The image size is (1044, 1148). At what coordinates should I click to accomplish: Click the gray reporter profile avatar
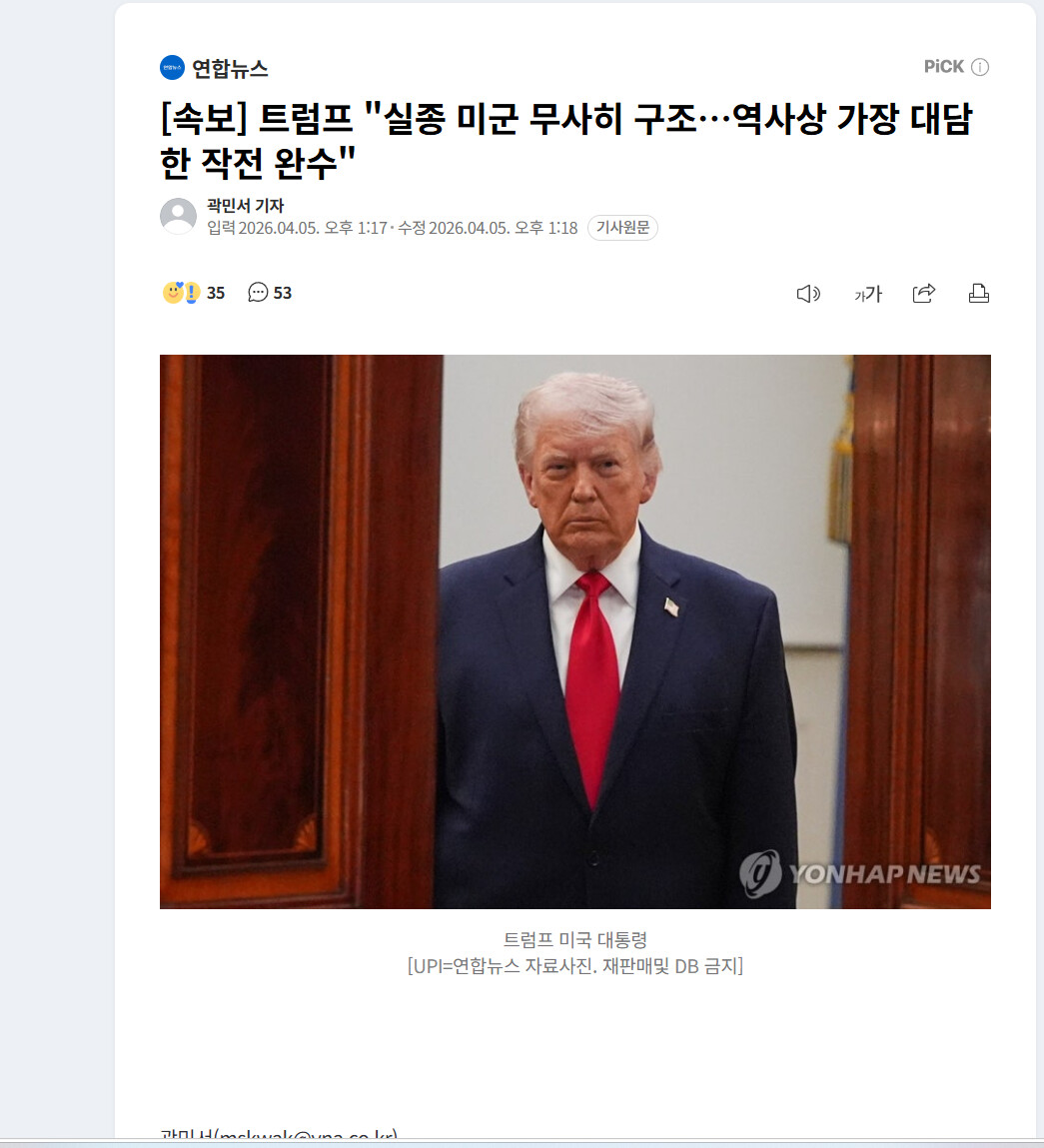click(178, 216)
